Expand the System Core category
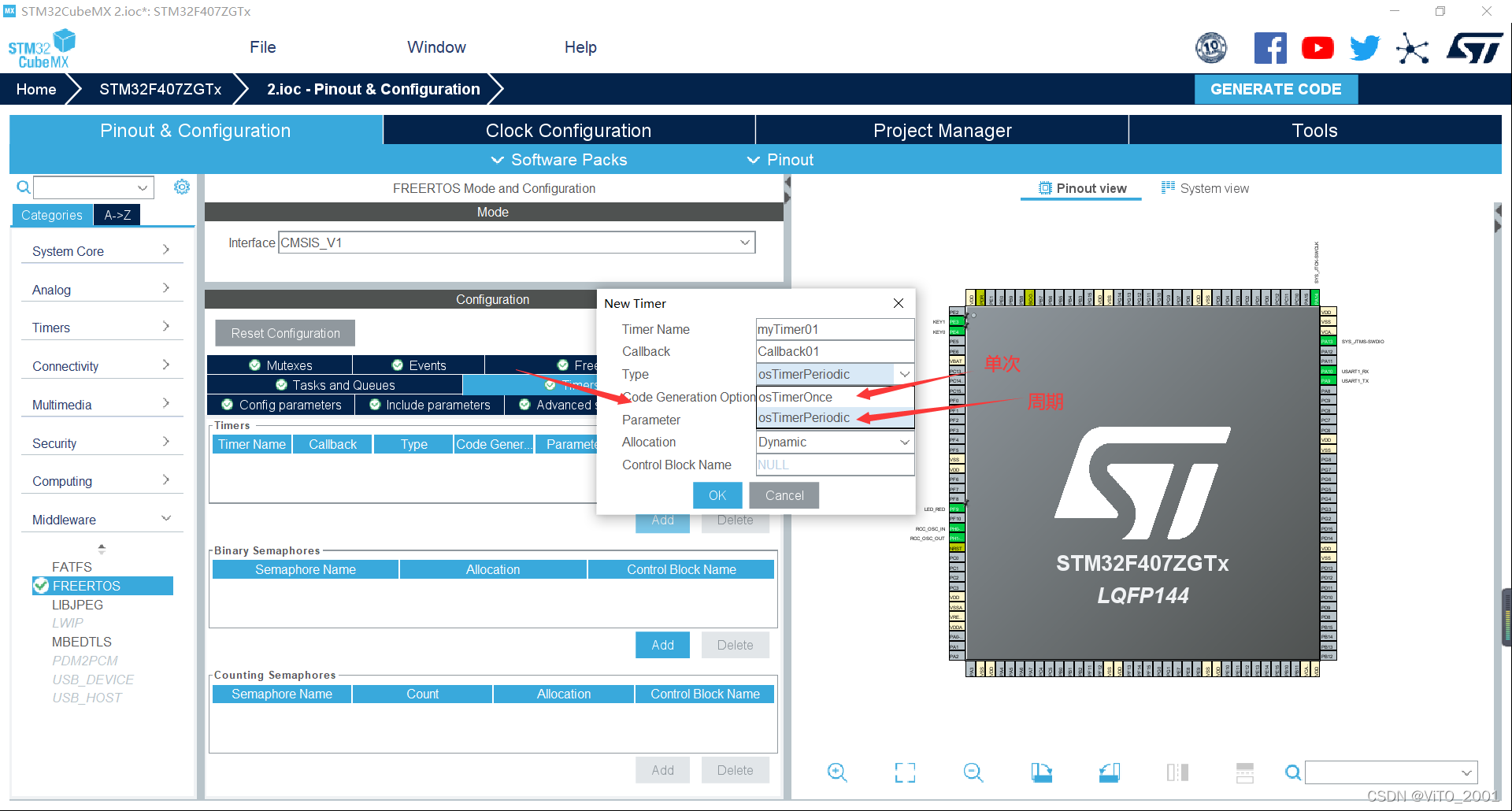Image resolution: width=1512 pixels, height=811 pixels. [102, 251]
